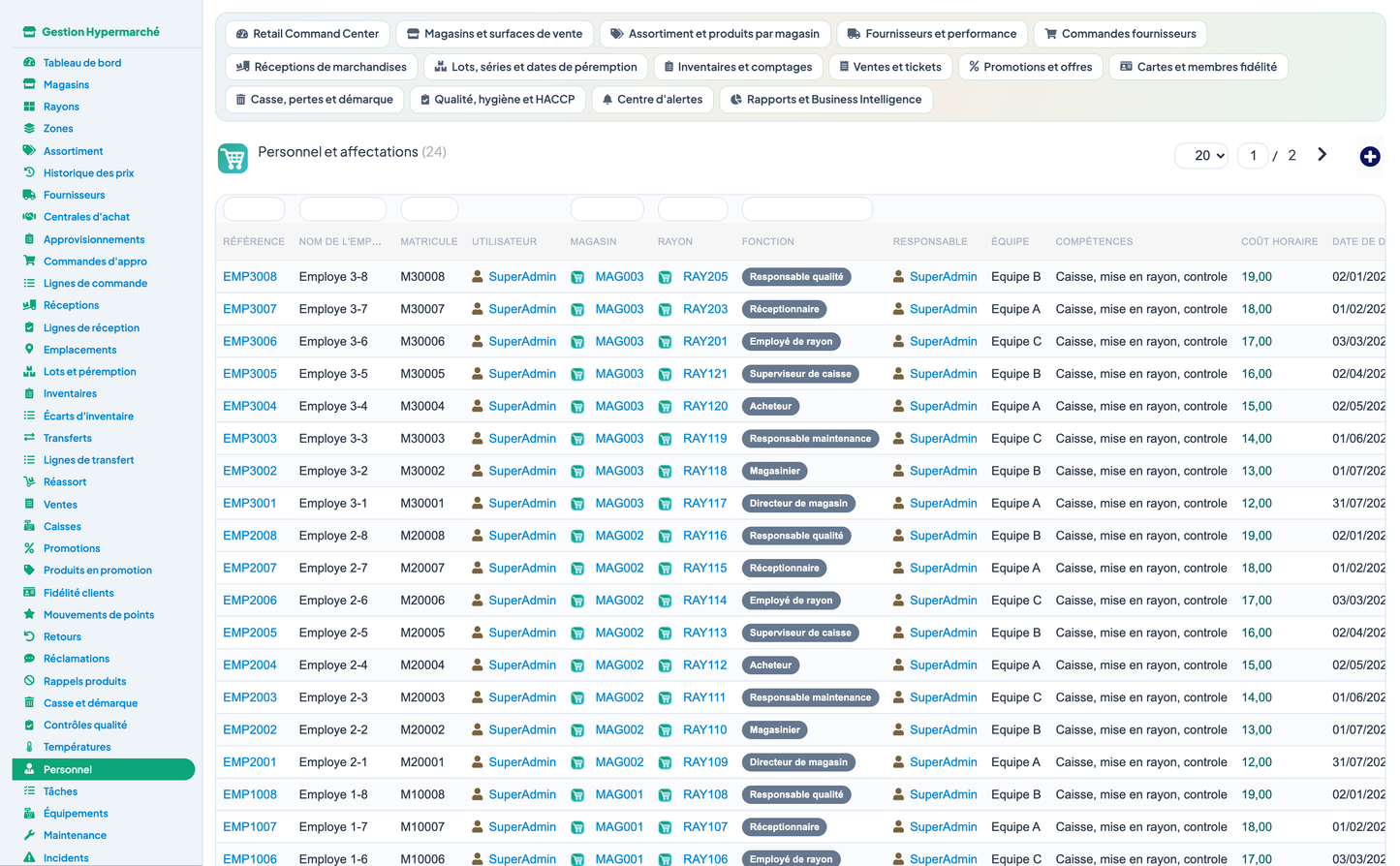This screenshot has height=866, width=1400.
Task: Click the page number field showing 1
Action: pos(1253,155)
